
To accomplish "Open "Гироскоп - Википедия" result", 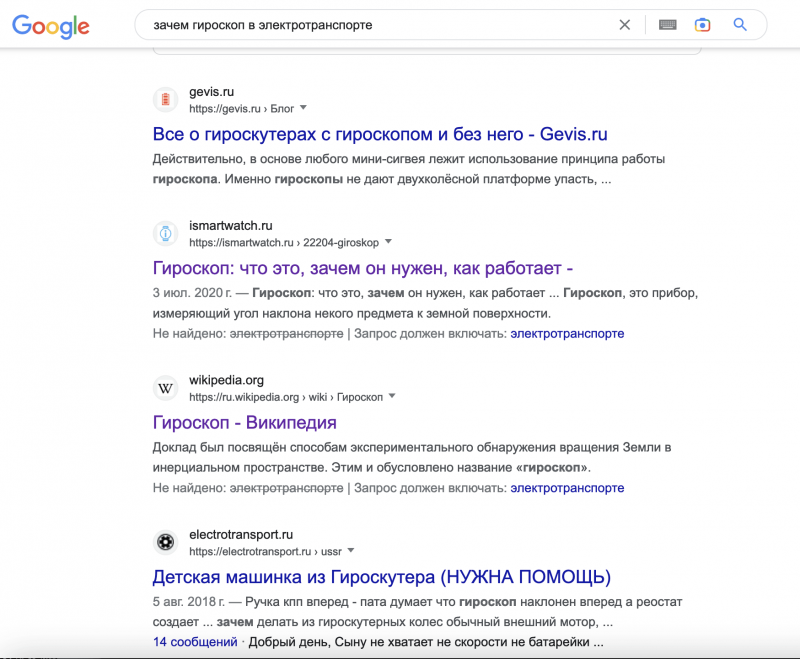I will pyautogui.click(x=244, y=422).
